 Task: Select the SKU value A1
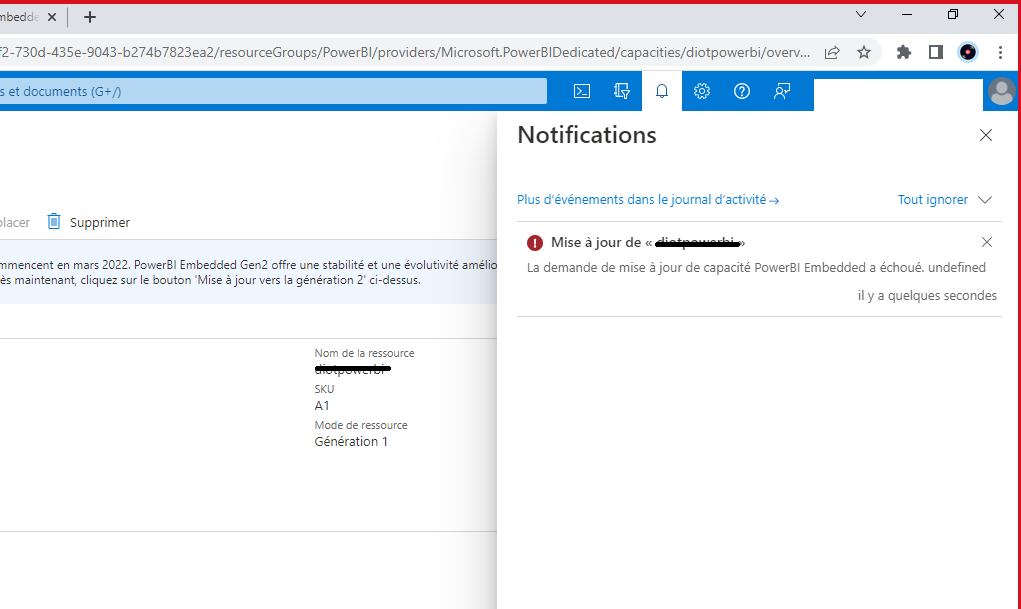click(322, 406)
